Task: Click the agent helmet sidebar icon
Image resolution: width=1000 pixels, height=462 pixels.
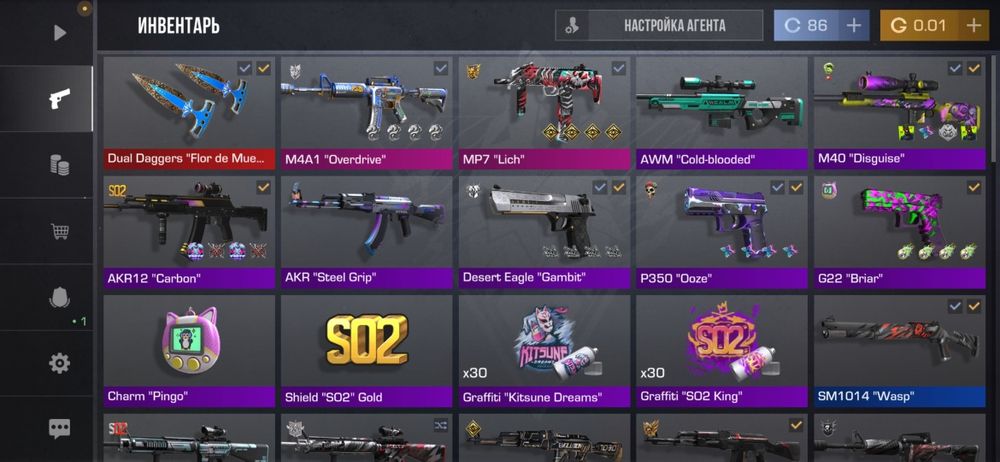Action: 59,297
